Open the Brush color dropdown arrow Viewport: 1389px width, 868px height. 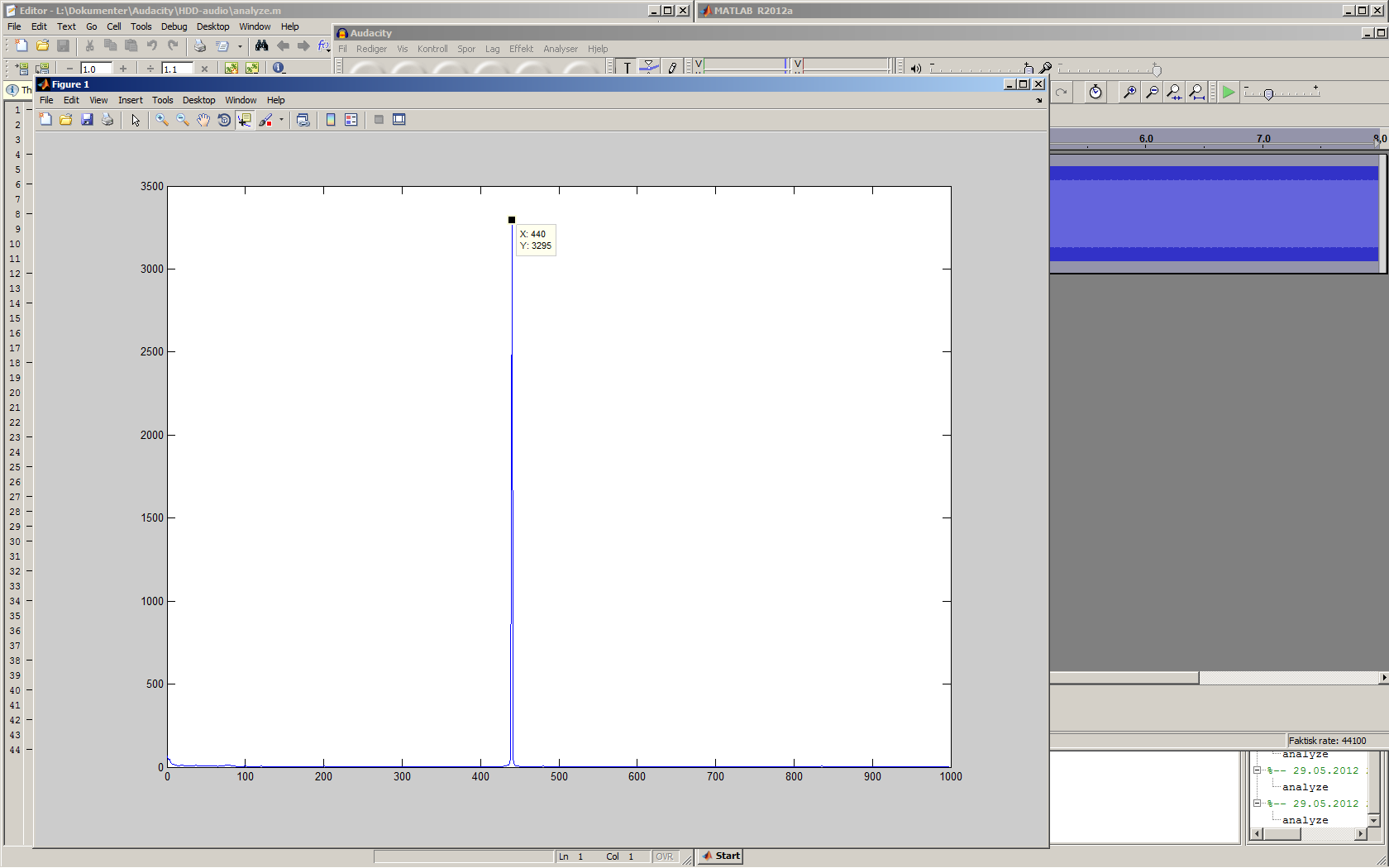pyautogui.click(x=281, y=120)
